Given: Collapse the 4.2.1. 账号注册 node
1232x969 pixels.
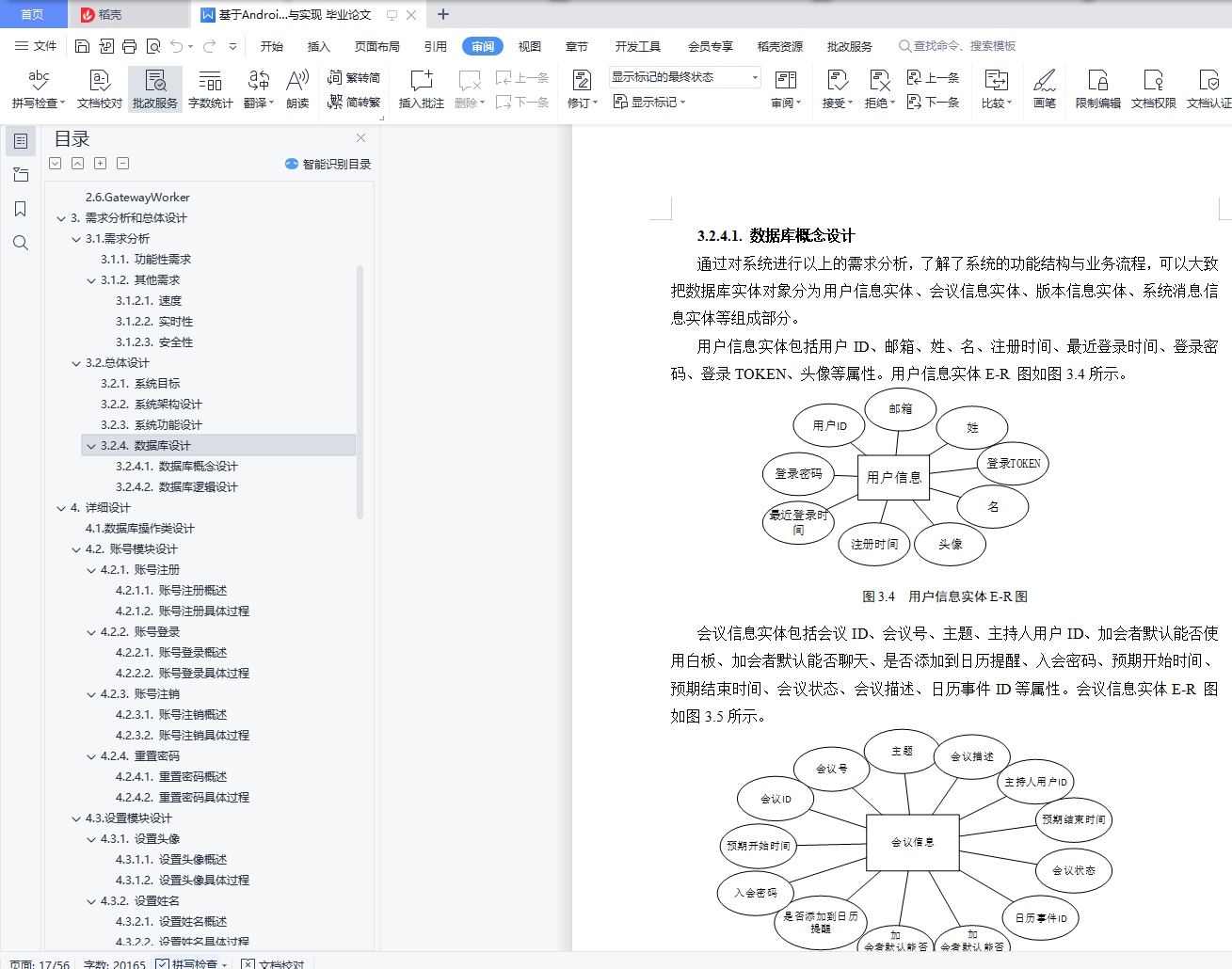Looking at the screenshot, I should coord(91,570).
